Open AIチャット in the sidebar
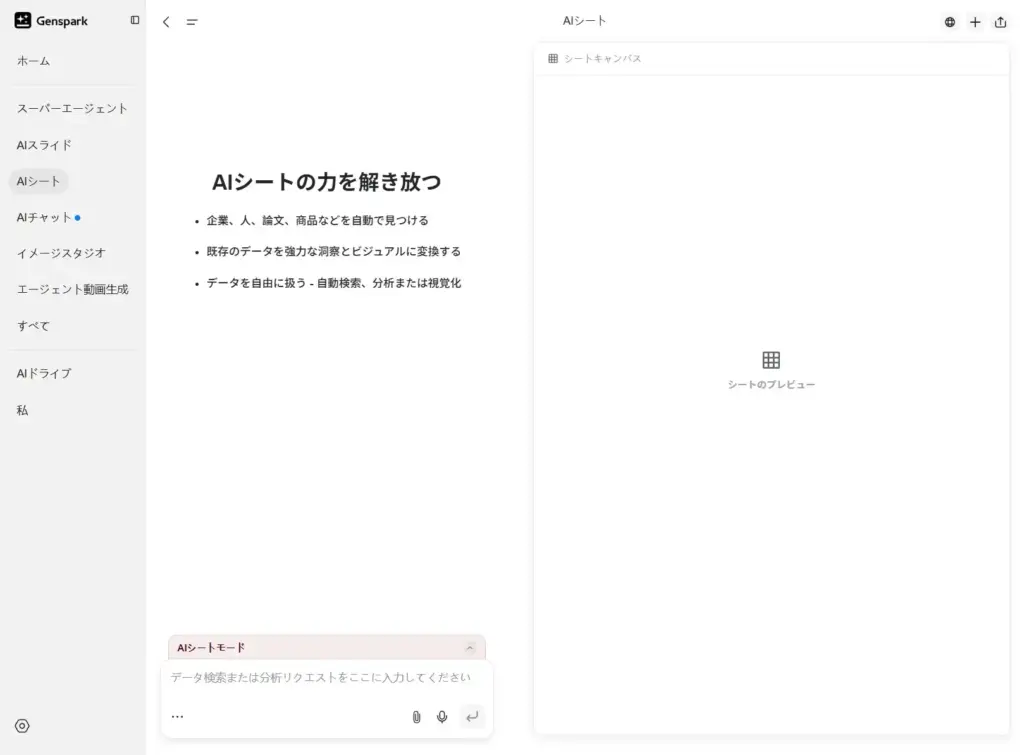 click(x=44, y=217)
